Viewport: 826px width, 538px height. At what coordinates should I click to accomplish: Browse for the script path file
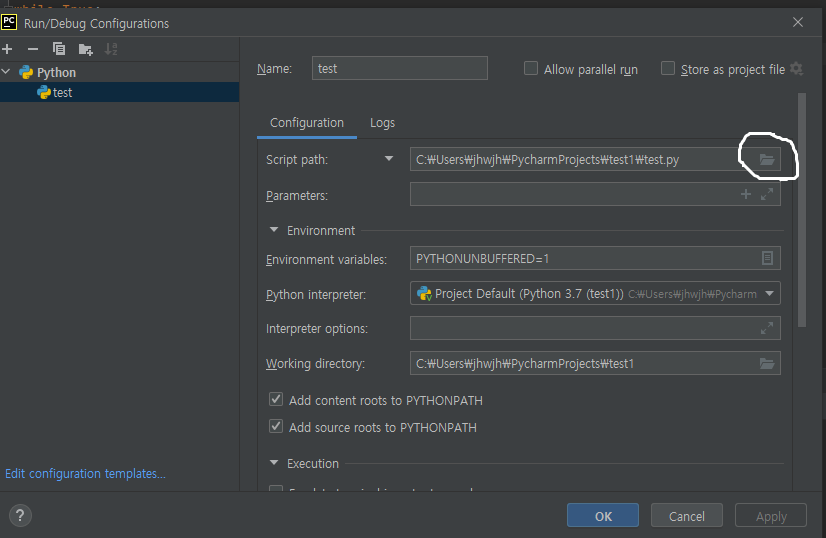coord(767,159)
